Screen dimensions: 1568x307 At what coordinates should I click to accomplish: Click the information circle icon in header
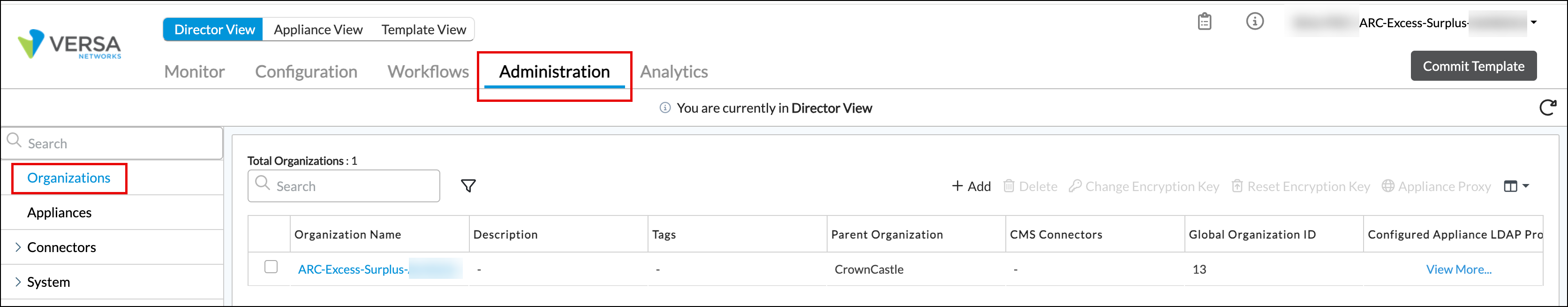coord(1254,22)
